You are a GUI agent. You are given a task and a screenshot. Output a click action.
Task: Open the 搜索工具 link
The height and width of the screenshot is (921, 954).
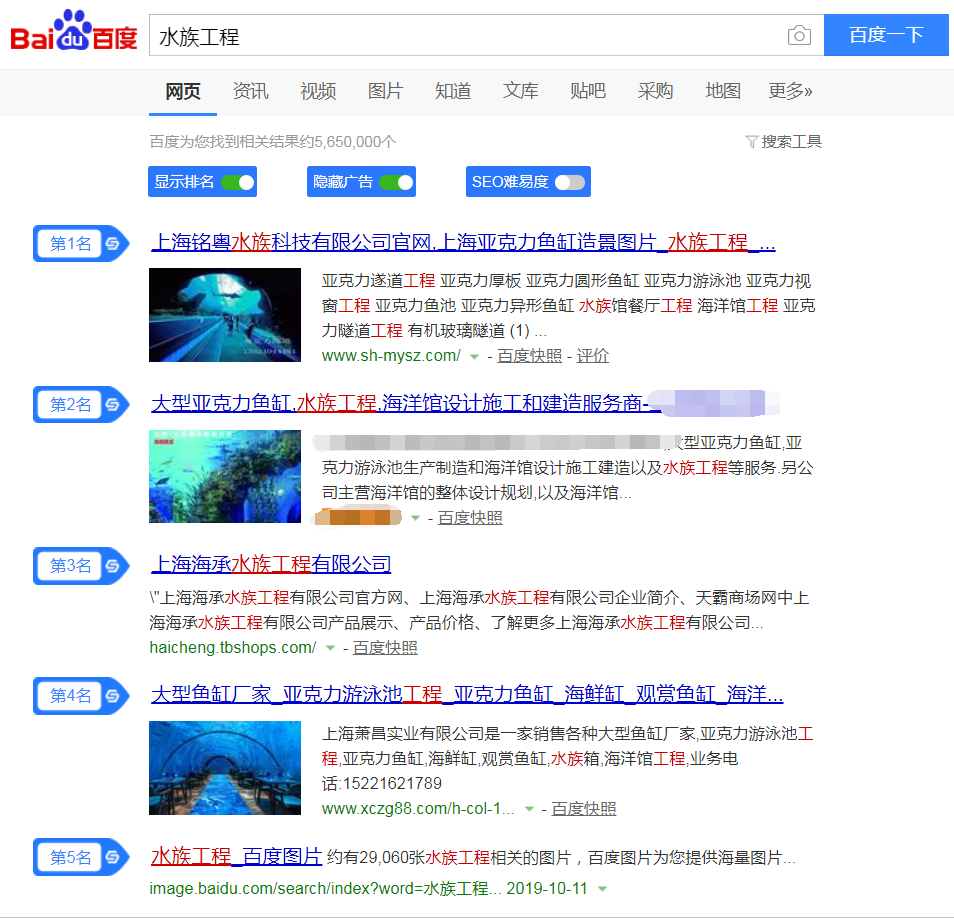click(x=791, y=142)
